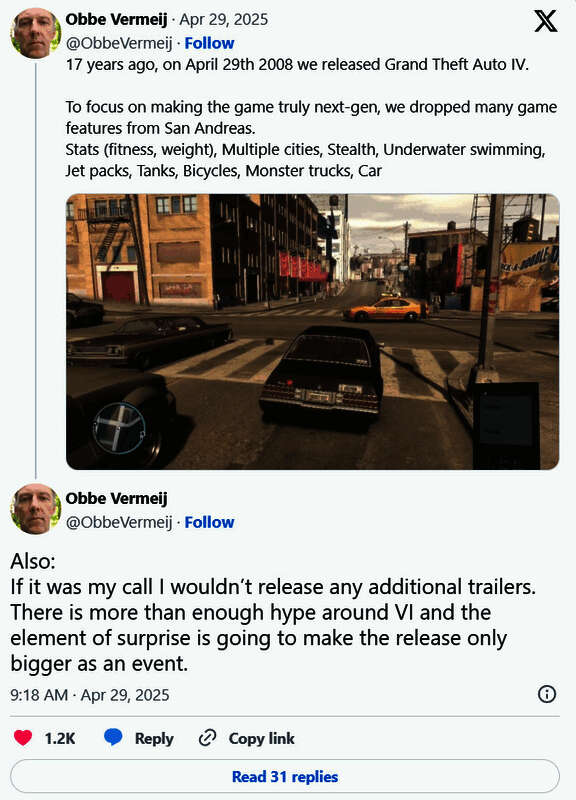
Task: Open the Apr 29, 2025 date link at top
Action: click(x=223, y=20)
